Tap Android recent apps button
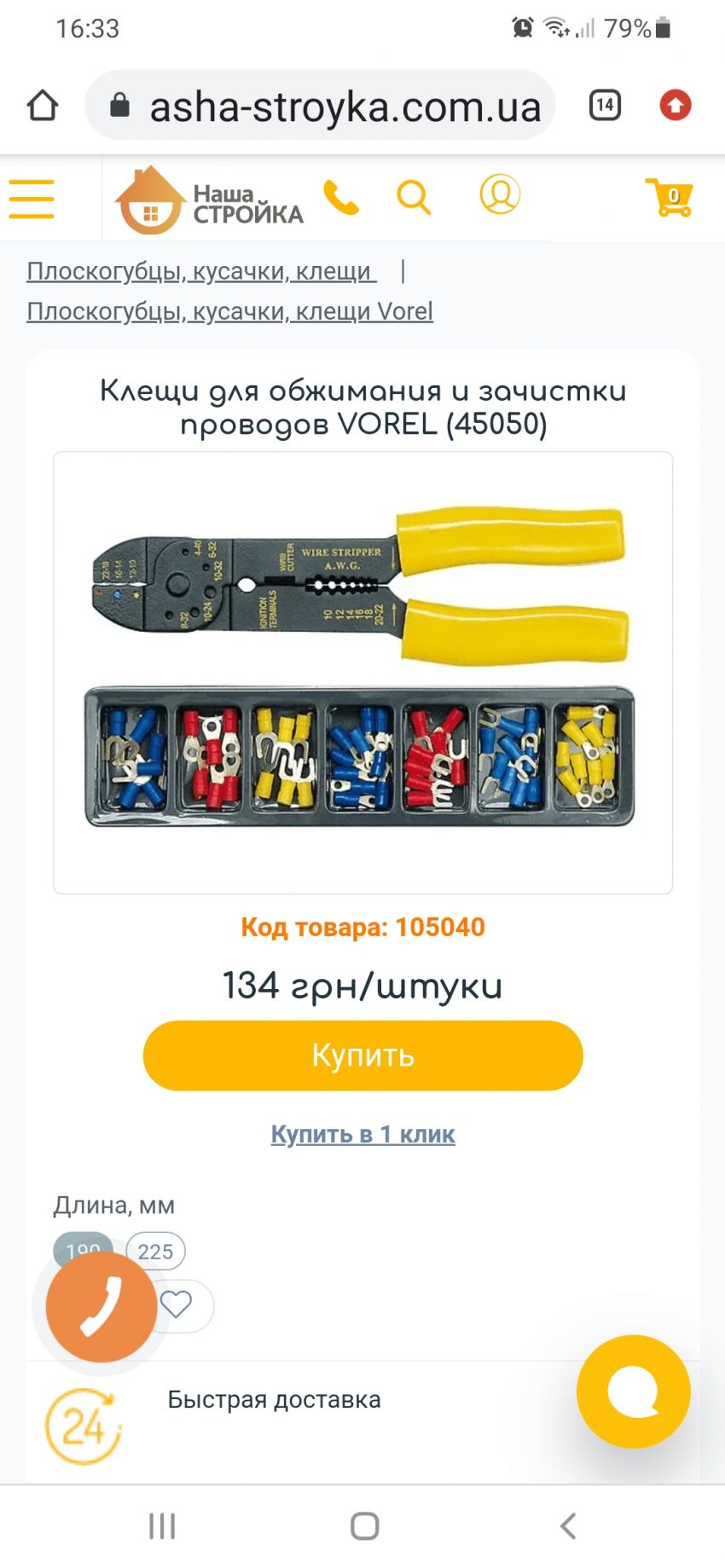The height and width of the screenshot is (1568, 725). [162, 1526]
